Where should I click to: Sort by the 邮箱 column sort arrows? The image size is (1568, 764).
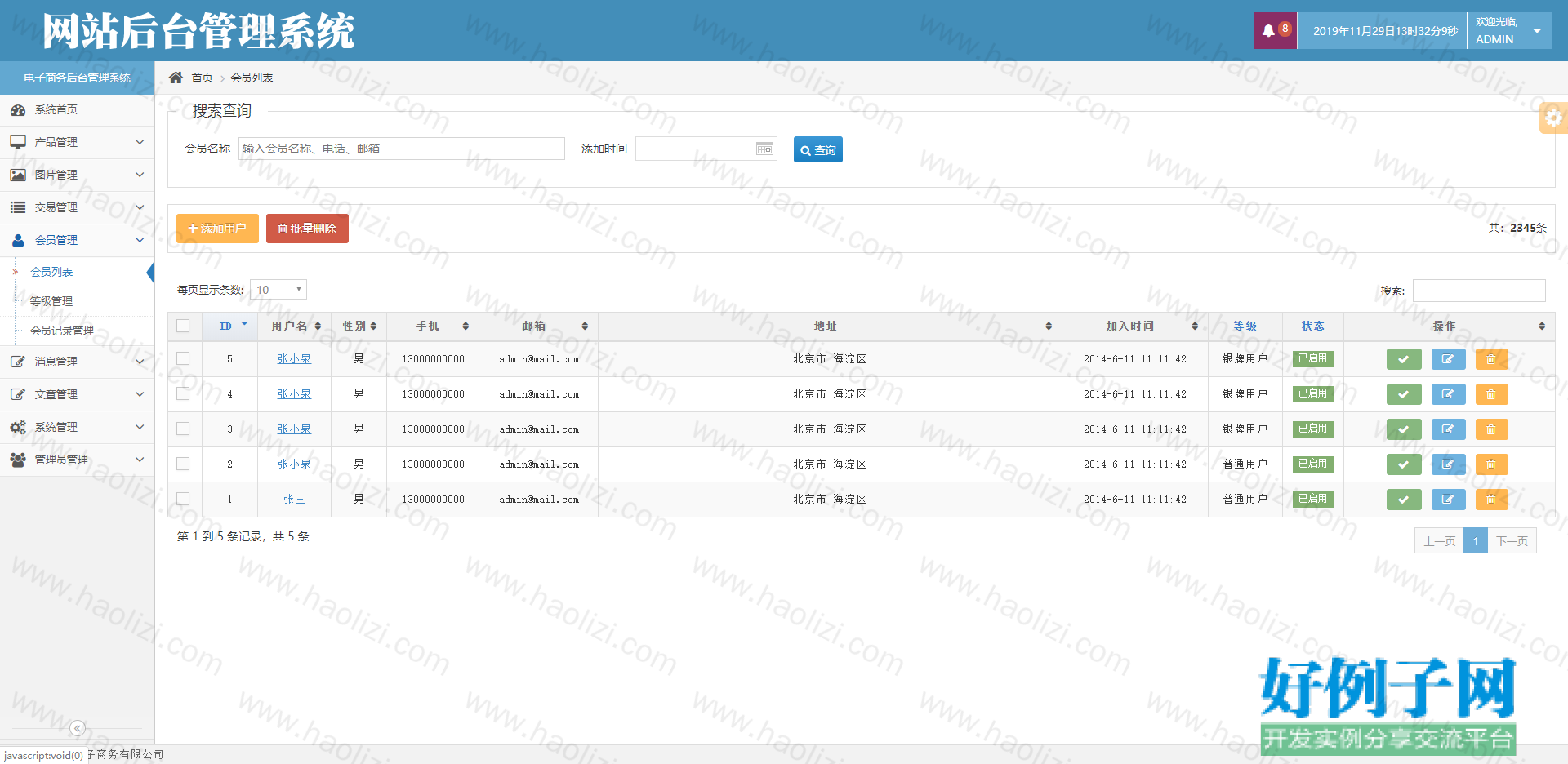585,326
